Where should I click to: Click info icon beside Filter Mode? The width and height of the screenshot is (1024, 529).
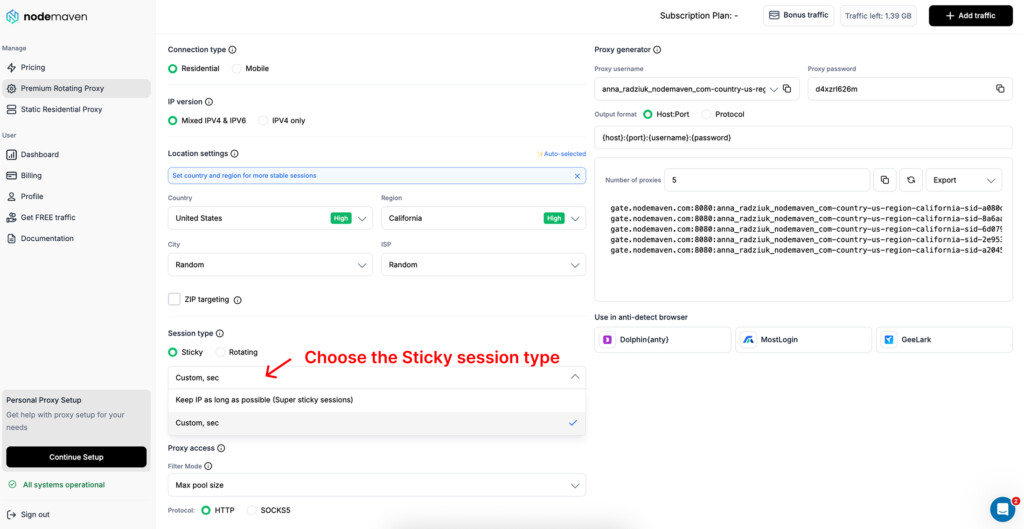pos(208,466)
